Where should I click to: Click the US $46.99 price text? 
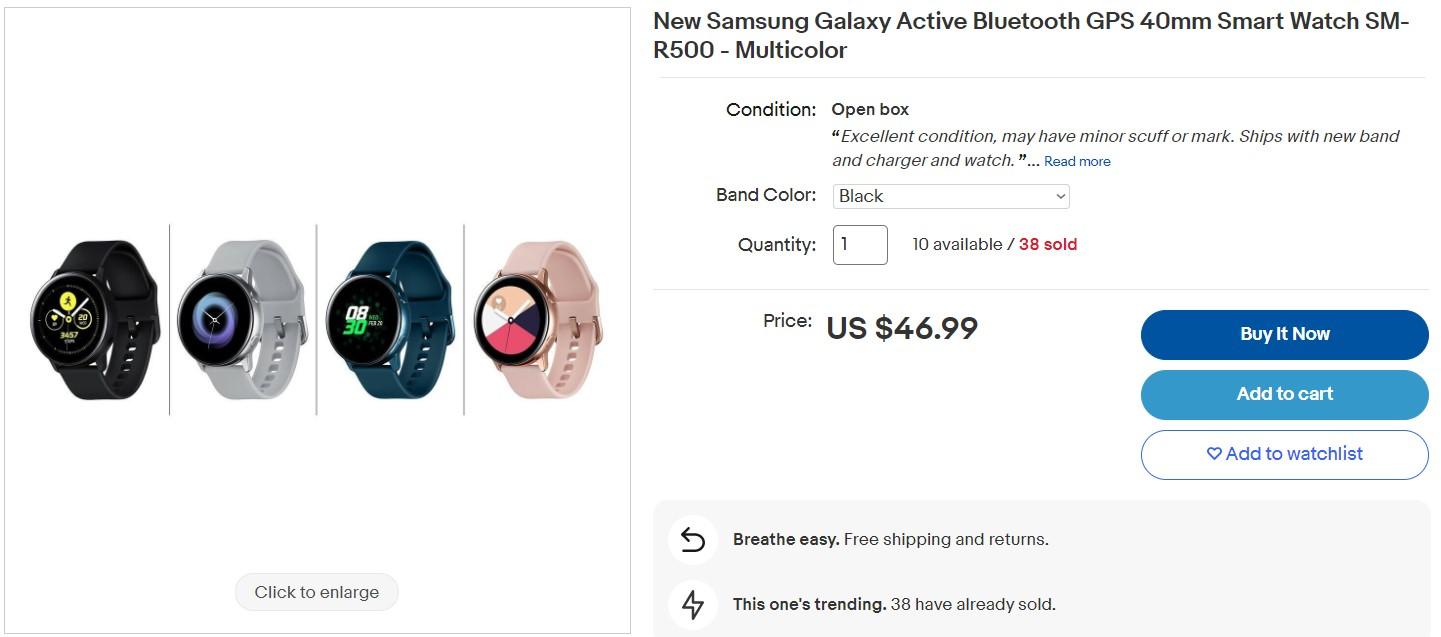[901, 328]
